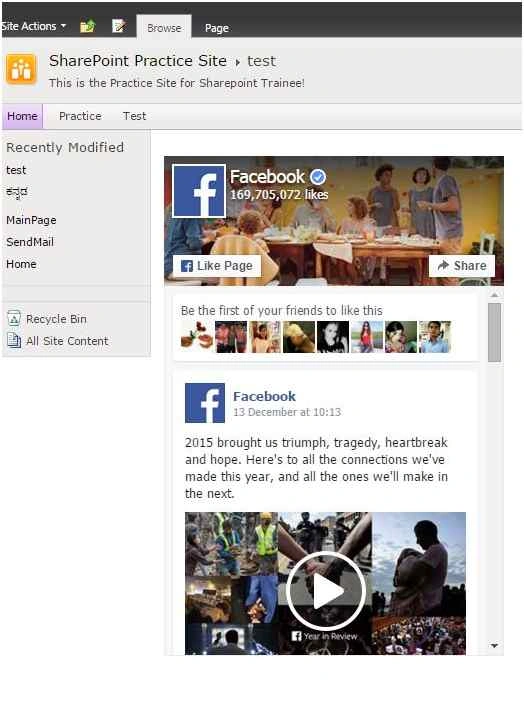Click the test breadcrumb title
Image resolution: width=524 pixels, height=710 pixels.
[261, 61]
